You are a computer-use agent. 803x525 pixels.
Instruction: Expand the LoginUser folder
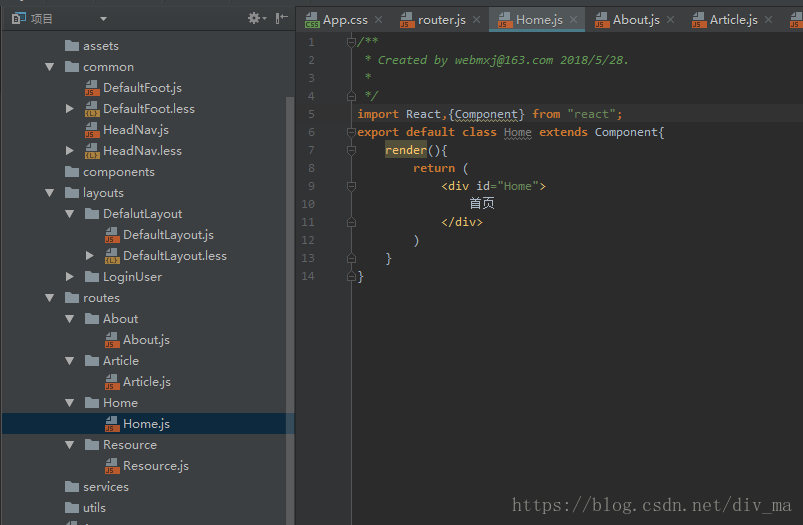[70, 277]
